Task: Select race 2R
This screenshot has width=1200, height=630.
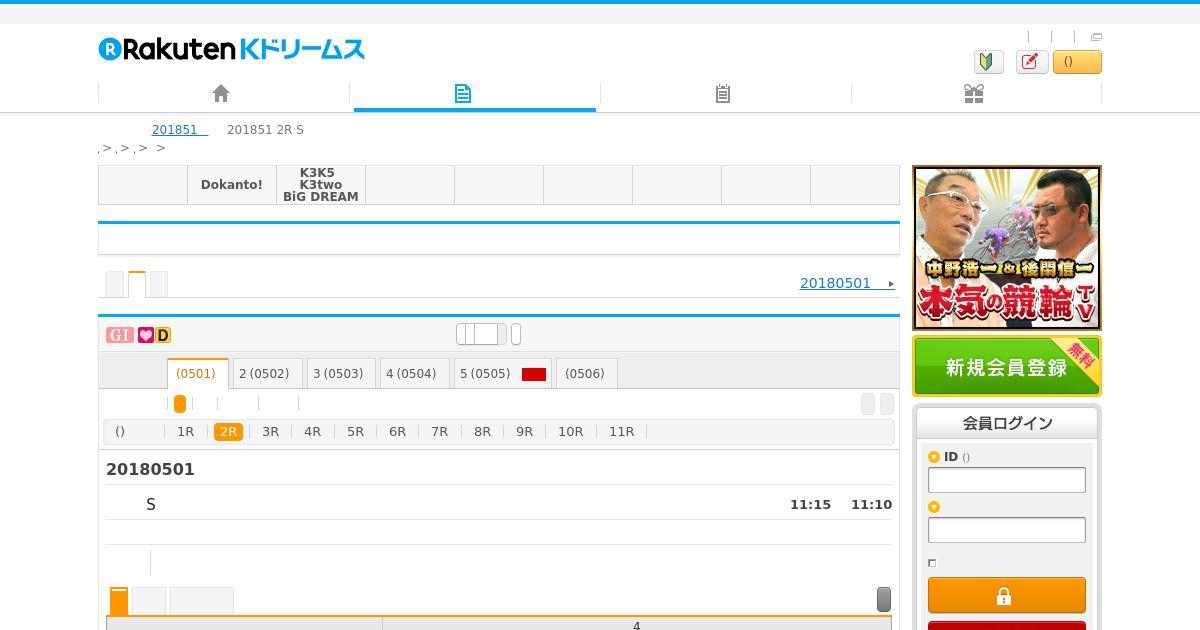Action: pos(228,432)
